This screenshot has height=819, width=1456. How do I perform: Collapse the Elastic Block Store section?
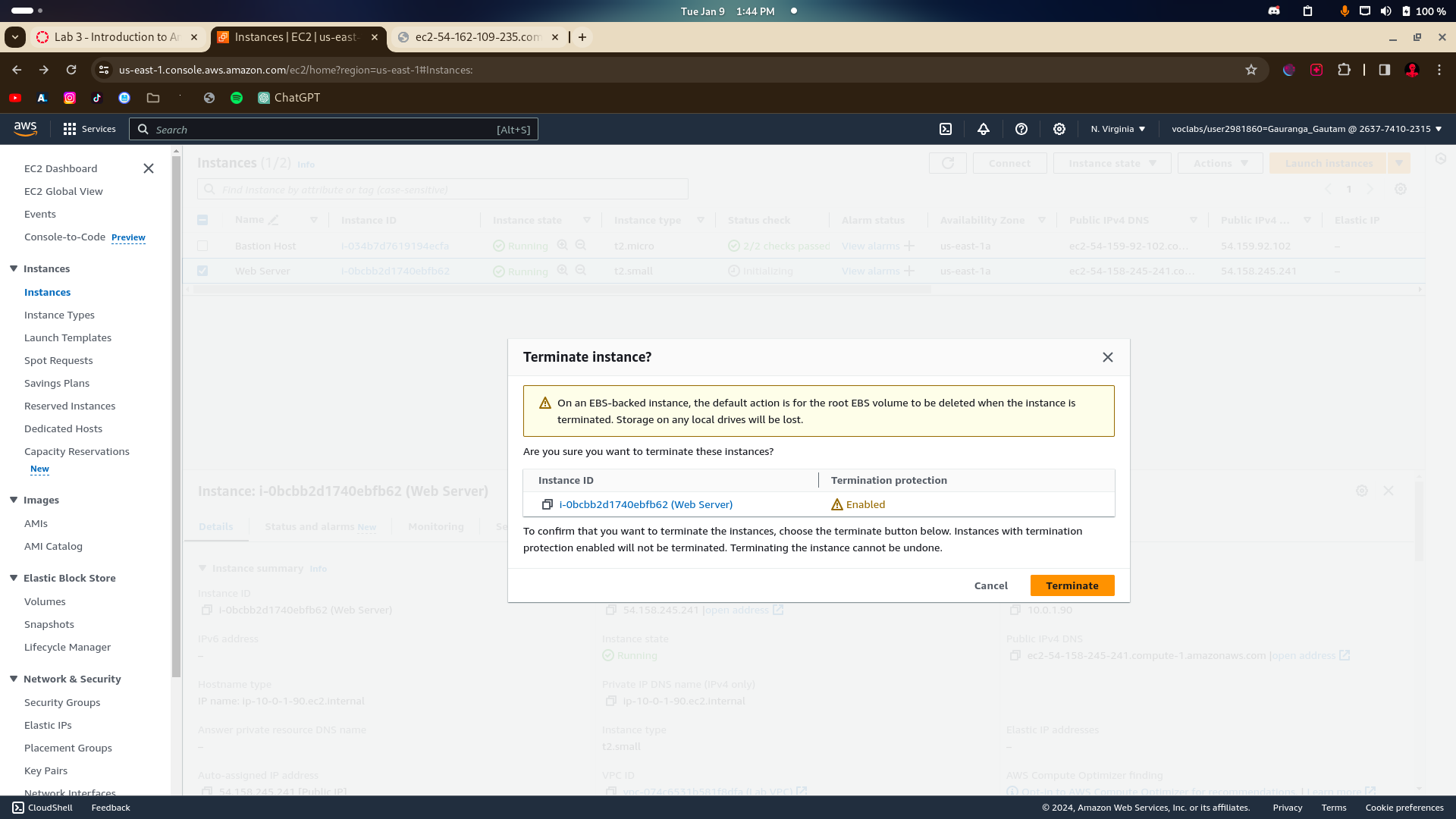(14, 578)
